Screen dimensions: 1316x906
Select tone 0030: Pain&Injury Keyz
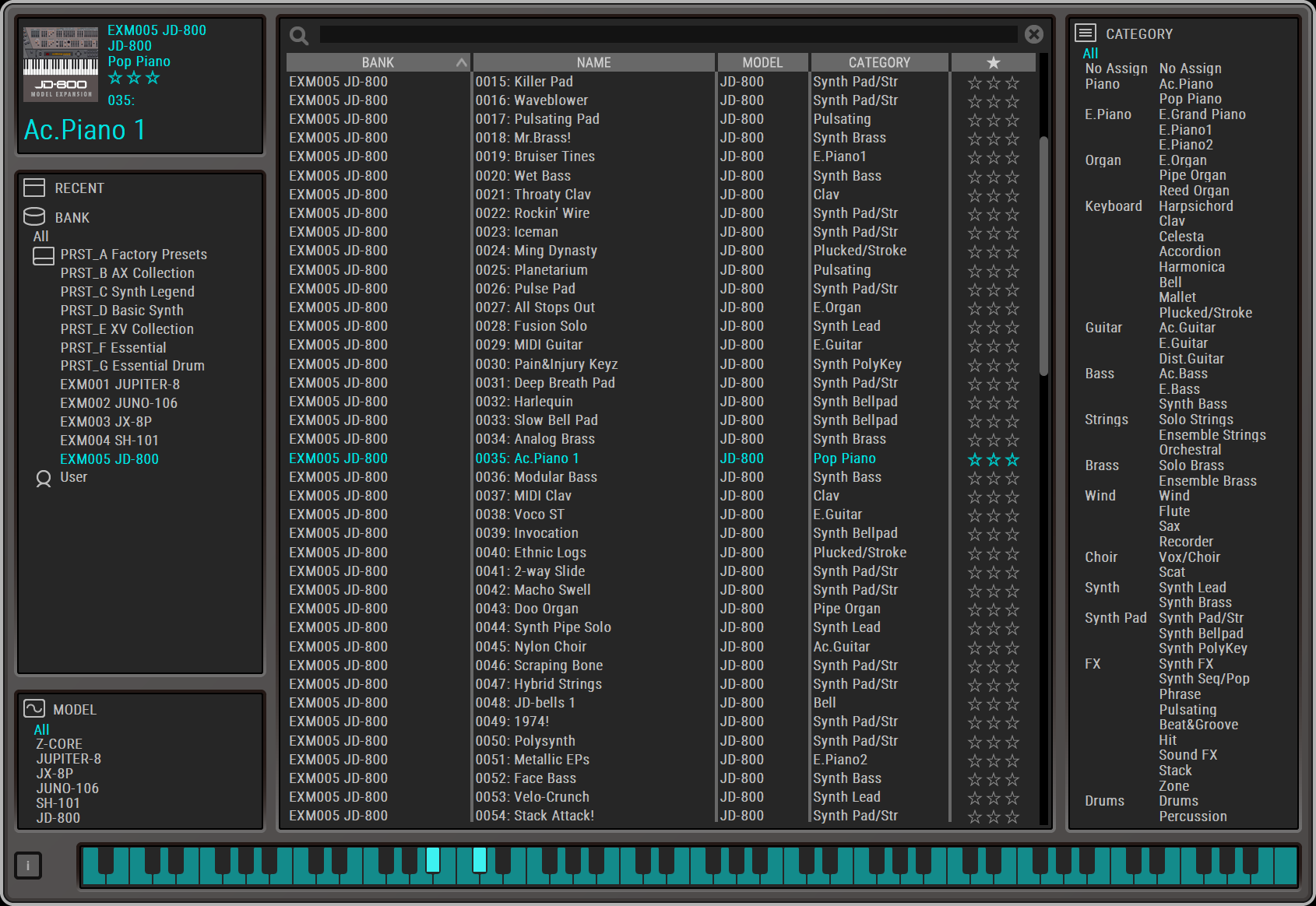tap(547, 364)
